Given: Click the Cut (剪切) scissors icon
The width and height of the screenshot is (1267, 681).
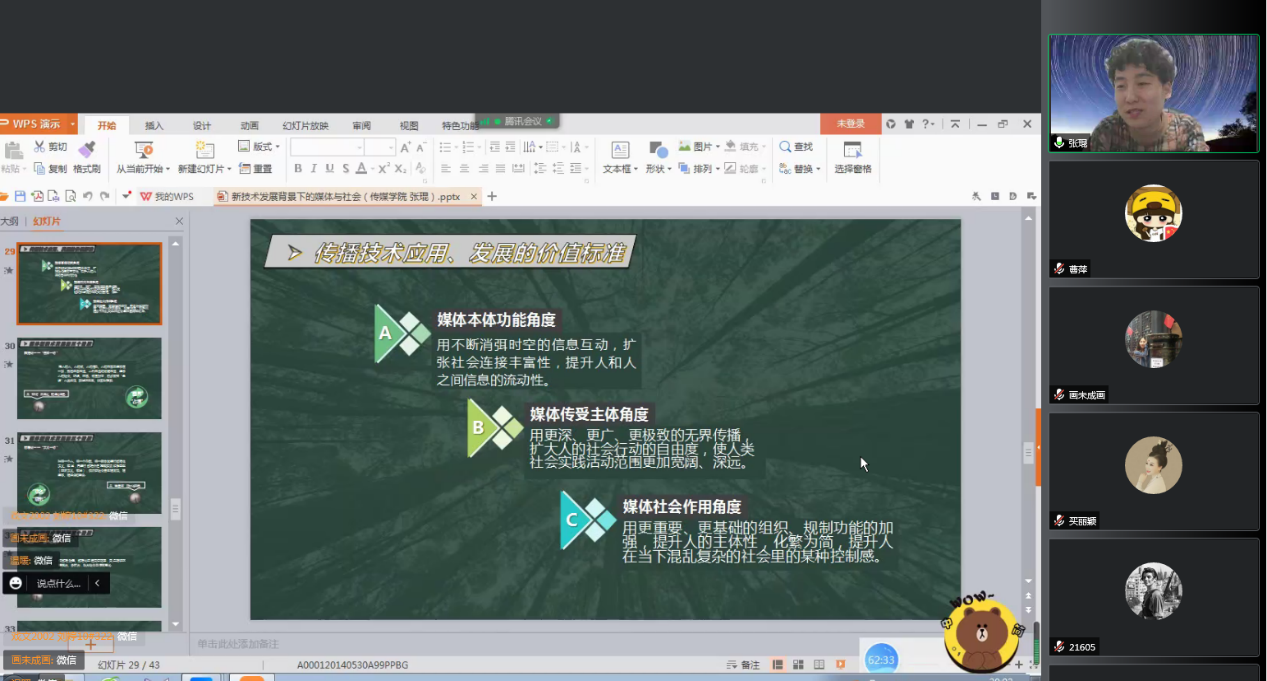Looking at the screenshot, I should [40, 147].
